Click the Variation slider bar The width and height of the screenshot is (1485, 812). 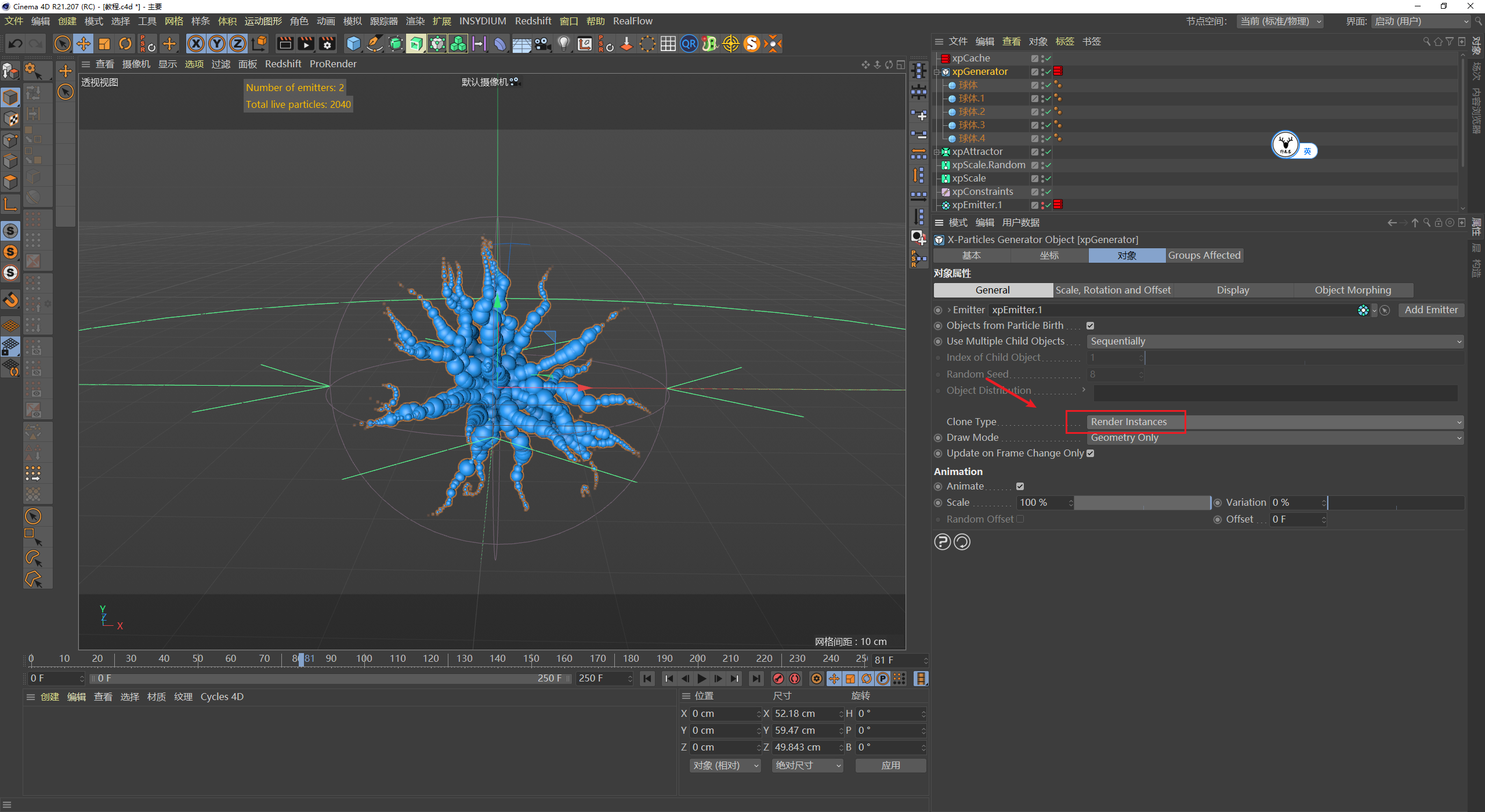[1396, 503]
